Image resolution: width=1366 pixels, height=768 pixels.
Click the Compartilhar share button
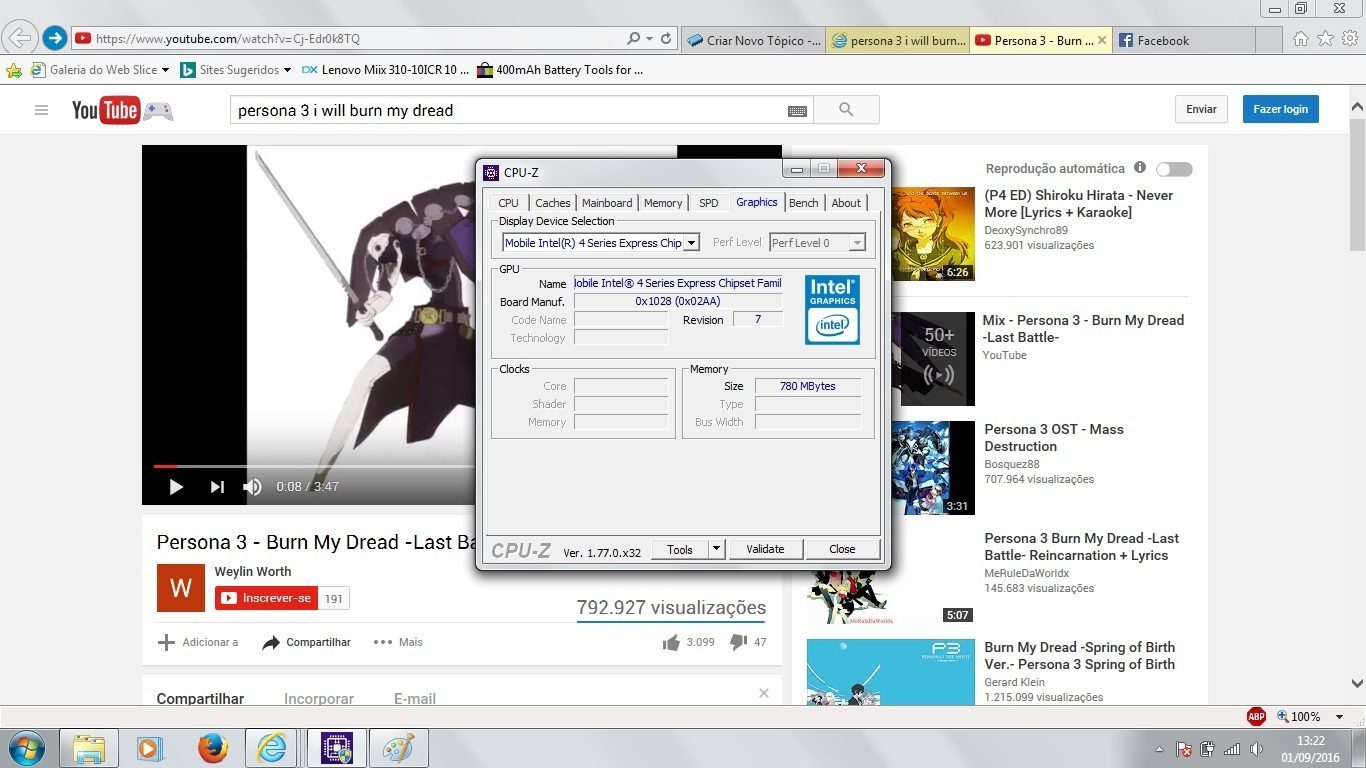pyautogui.click(x=306, y=642)
